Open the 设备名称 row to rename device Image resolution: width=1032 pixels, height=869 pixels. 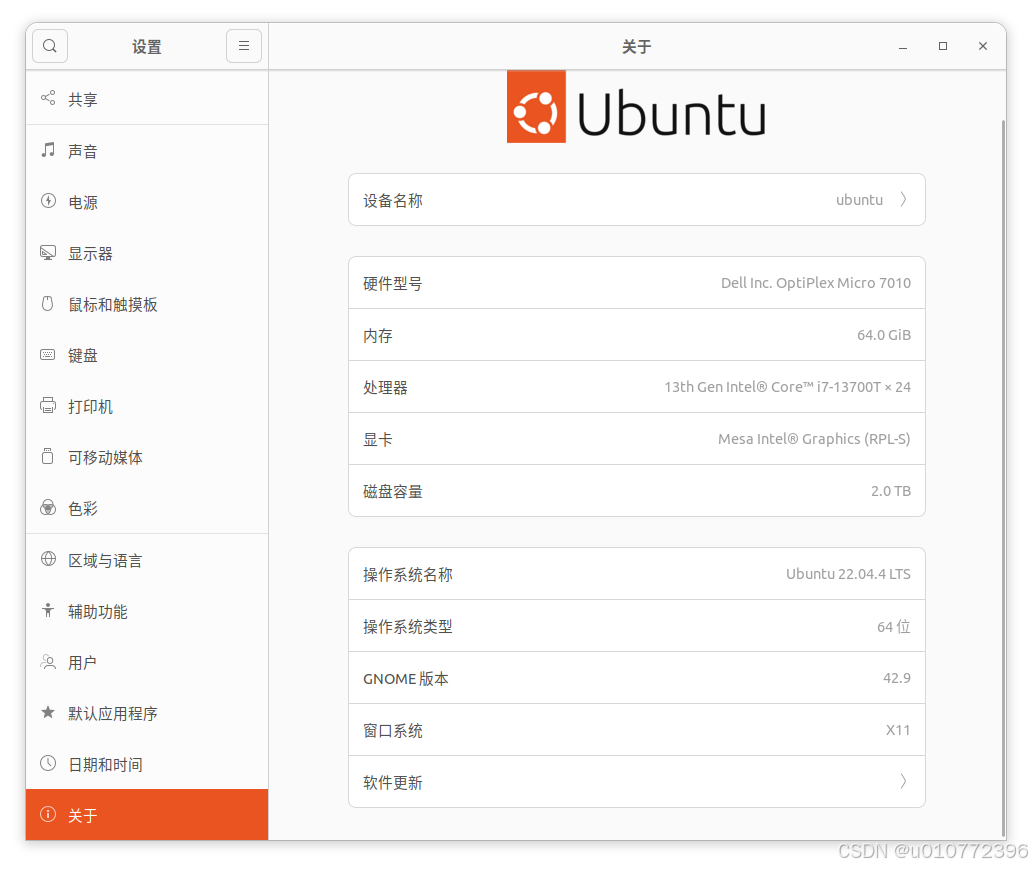(x=636, y=199)
